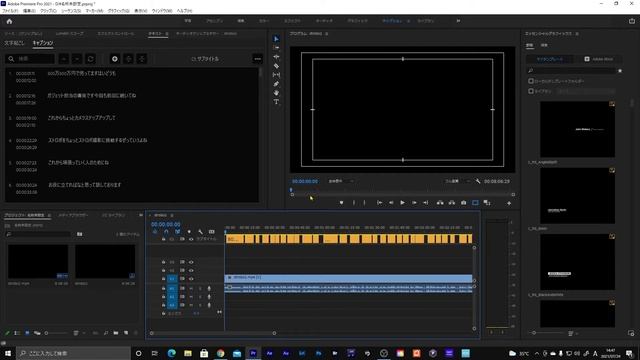This screenshot has height=360, width=640.
Task: Open Program monitor settings wrench
Action: click(478, 181)
